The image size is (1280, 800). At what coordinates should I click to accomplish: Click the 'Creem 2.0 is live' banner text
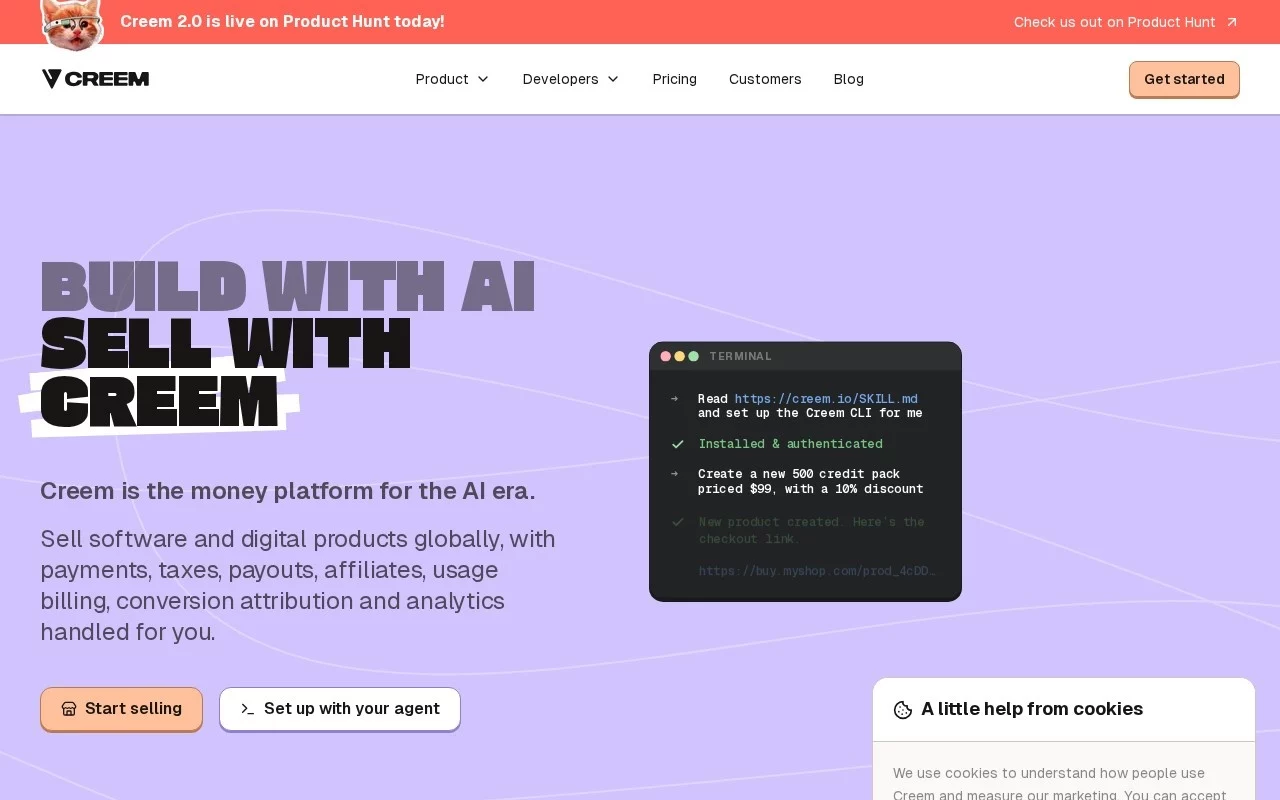[x=282, y=21]
